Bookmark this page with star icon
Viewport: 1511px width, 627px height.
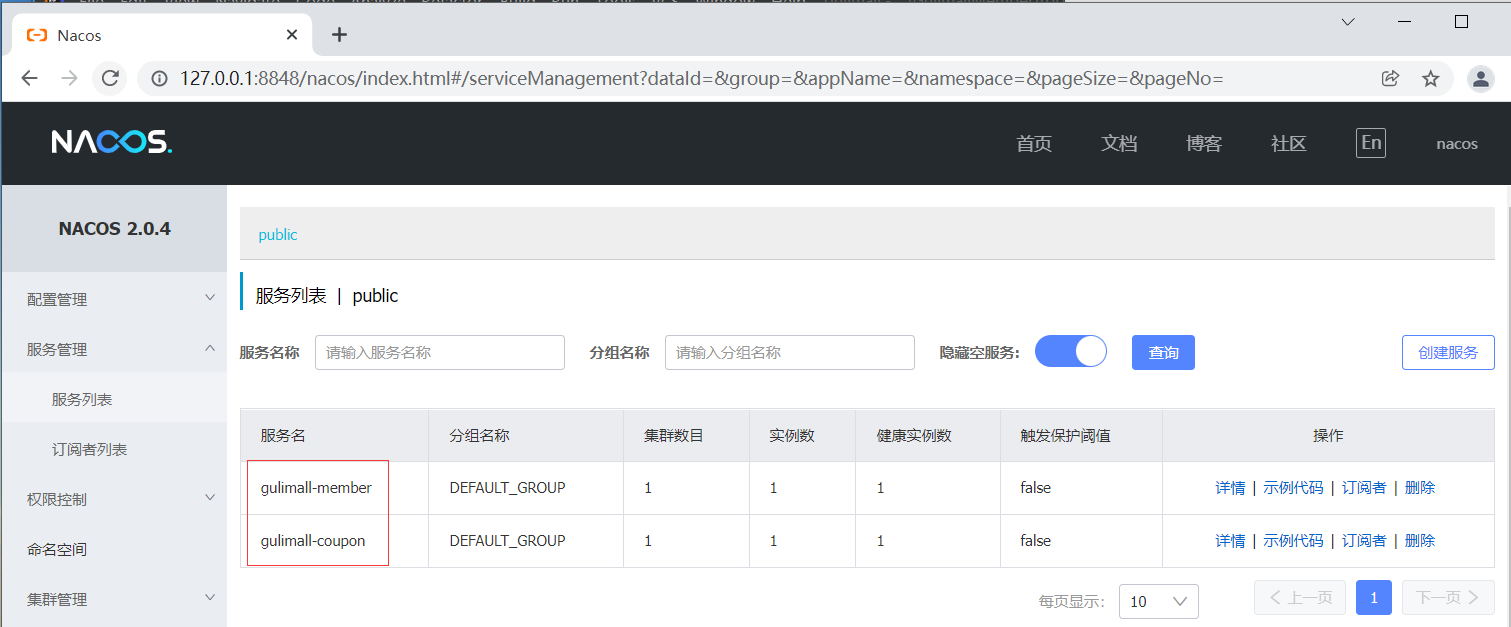(x=1431, y=78)
